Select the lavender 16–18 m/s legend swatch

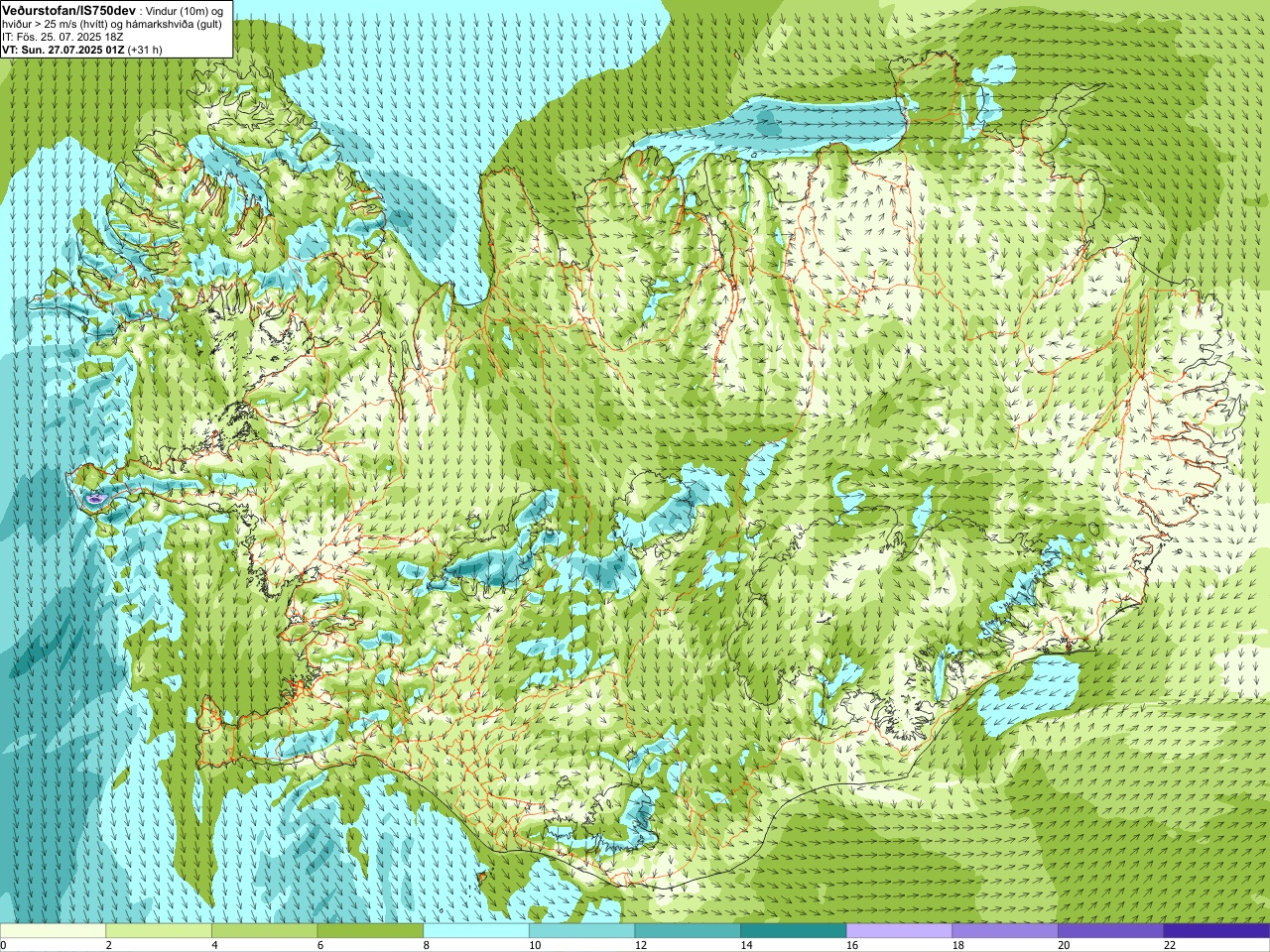coord(899,931)
